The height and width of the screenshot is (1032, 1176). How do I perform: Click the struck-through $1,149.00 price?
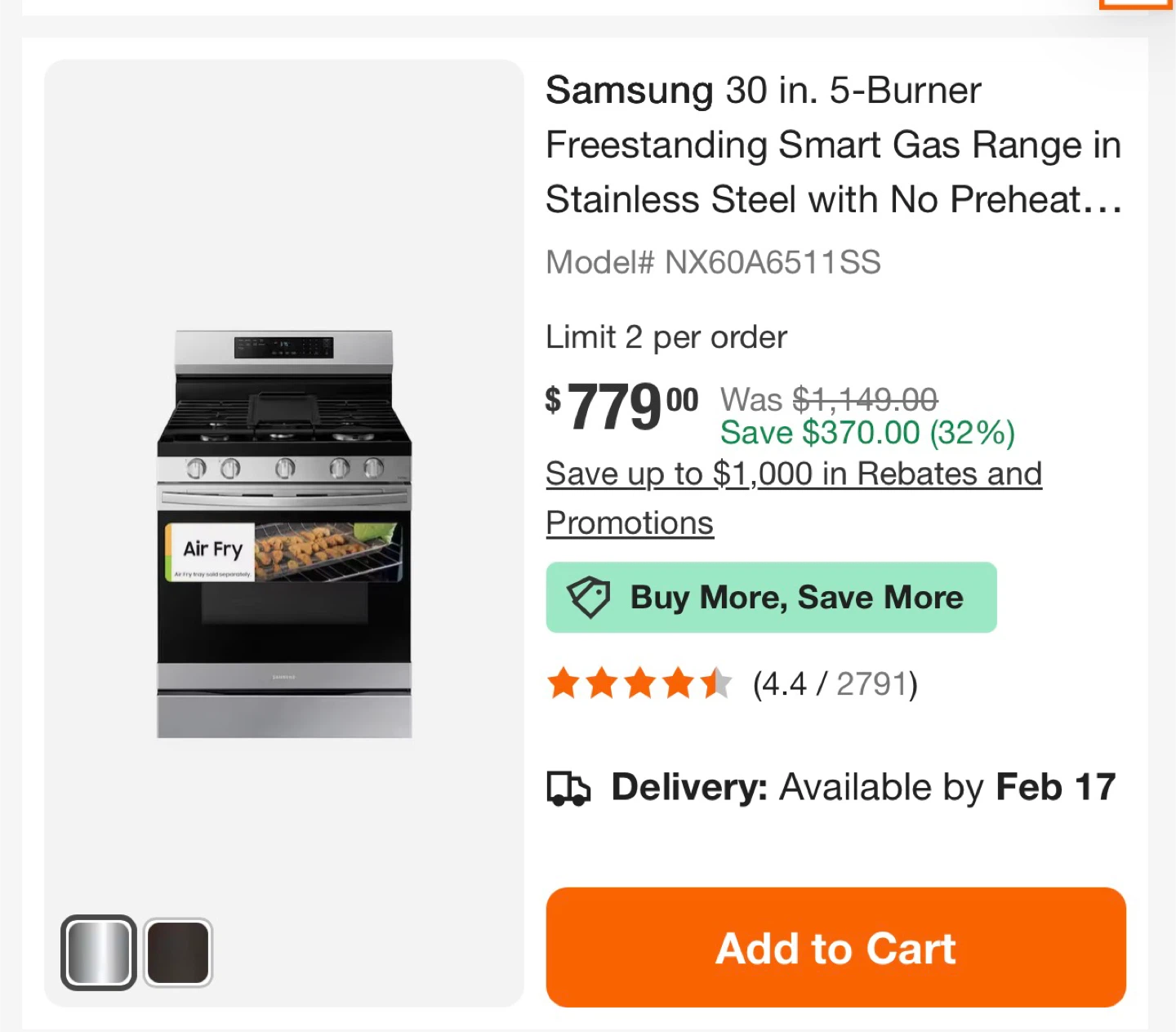(865, 400)
